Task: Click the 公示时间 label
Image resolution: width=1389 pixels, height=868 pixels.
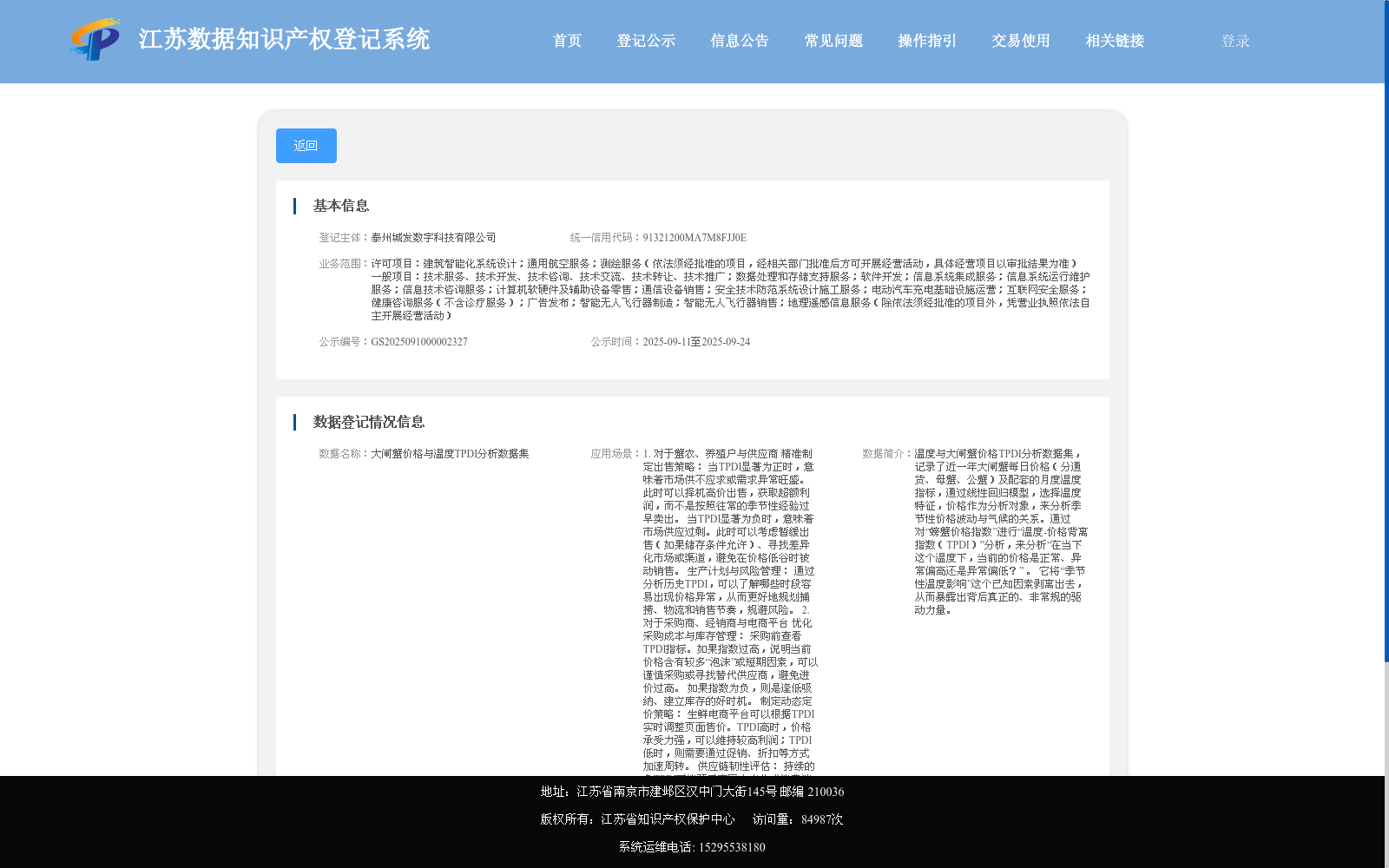Action: 616,342
